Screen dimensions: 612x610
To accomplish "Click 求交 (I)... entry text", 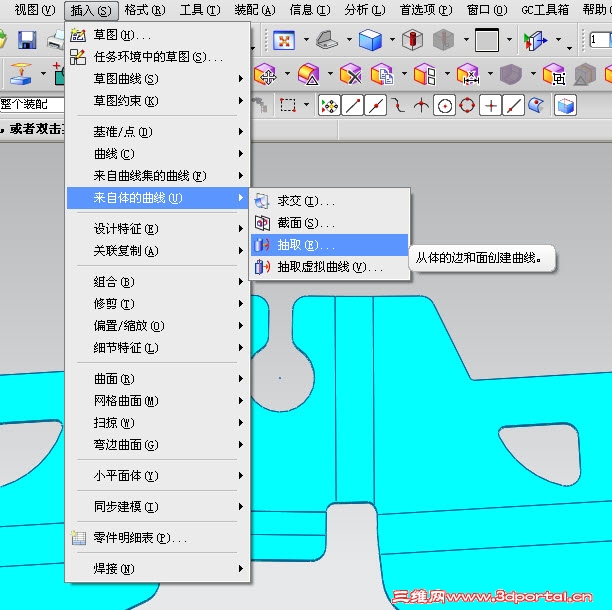I will pyautogui.click(x=306, y=201).
